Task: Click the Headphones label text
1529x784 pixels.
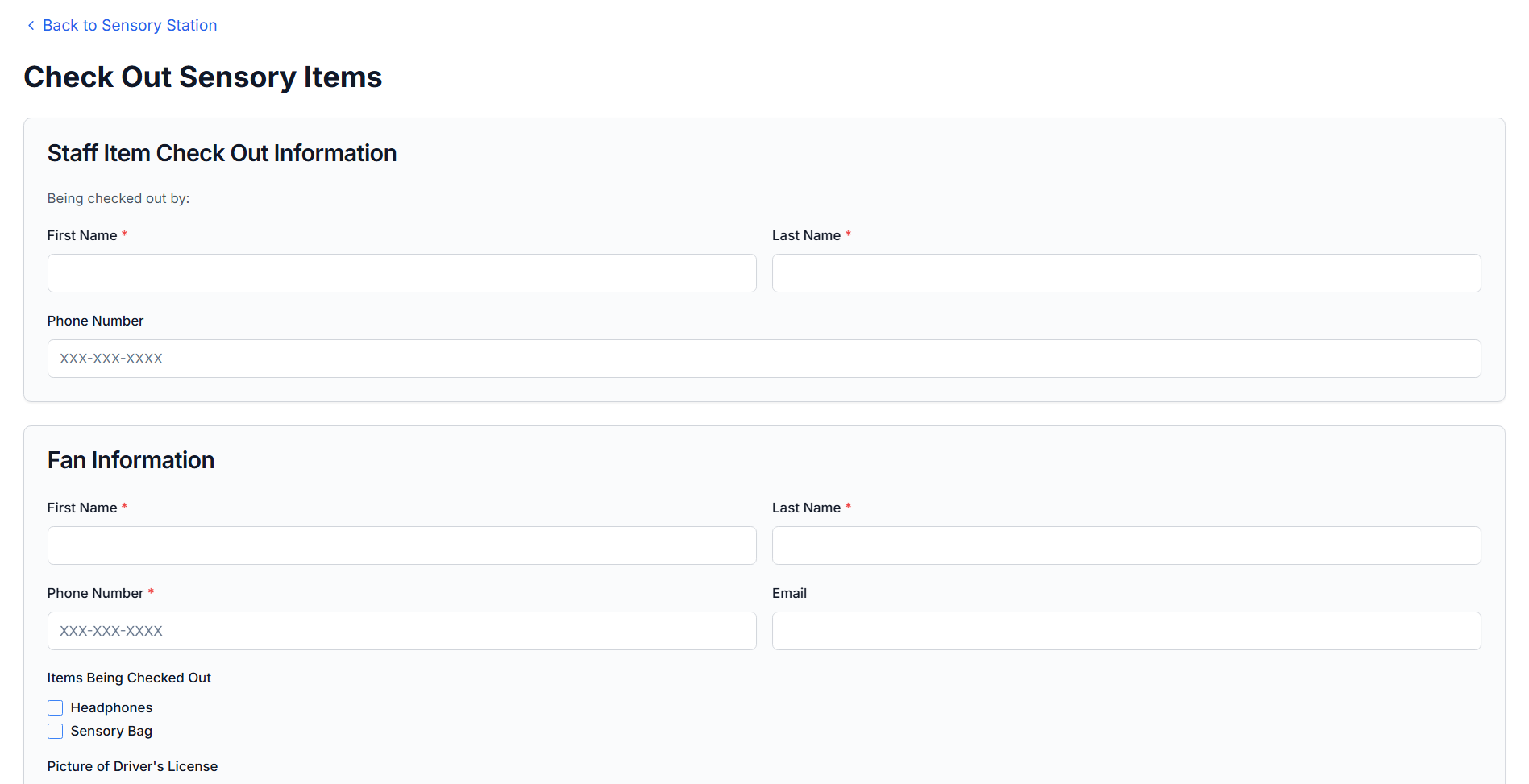Action: pos(111,707)
